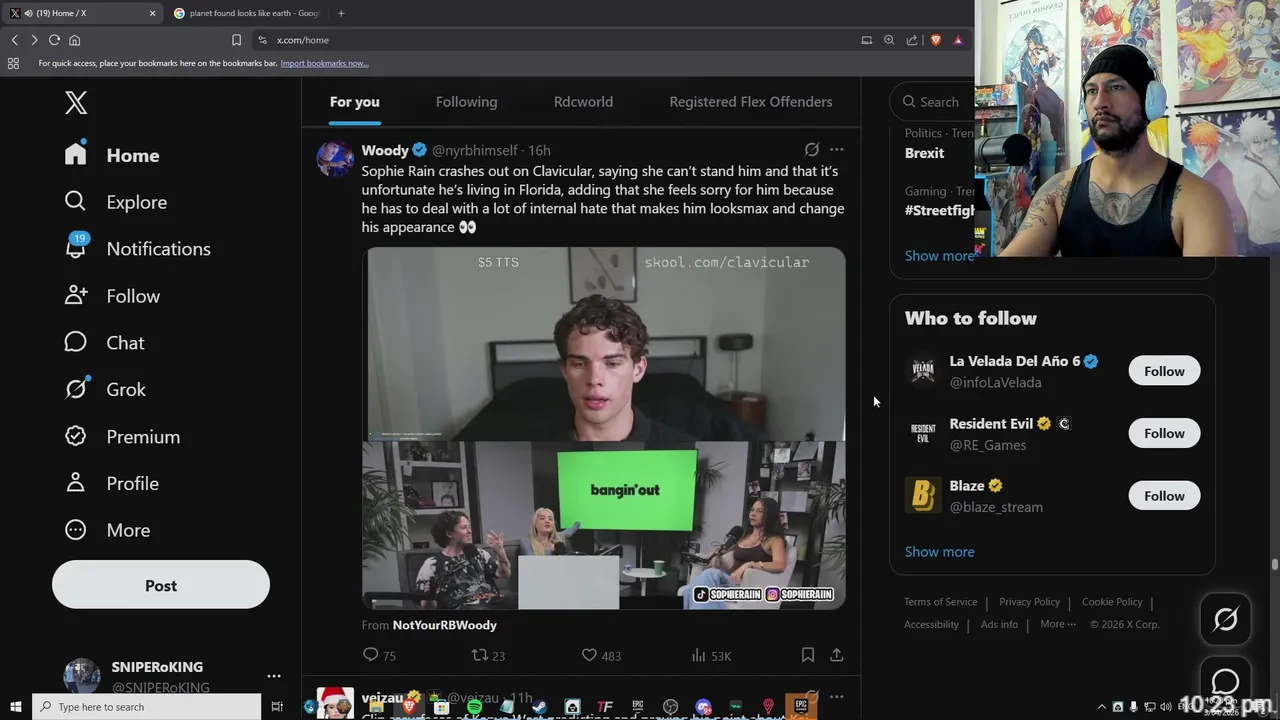Open the floating Grok button
The width and height of the screenshot is (1280, 720).
pyautogui.click(x=1225, y=619)
